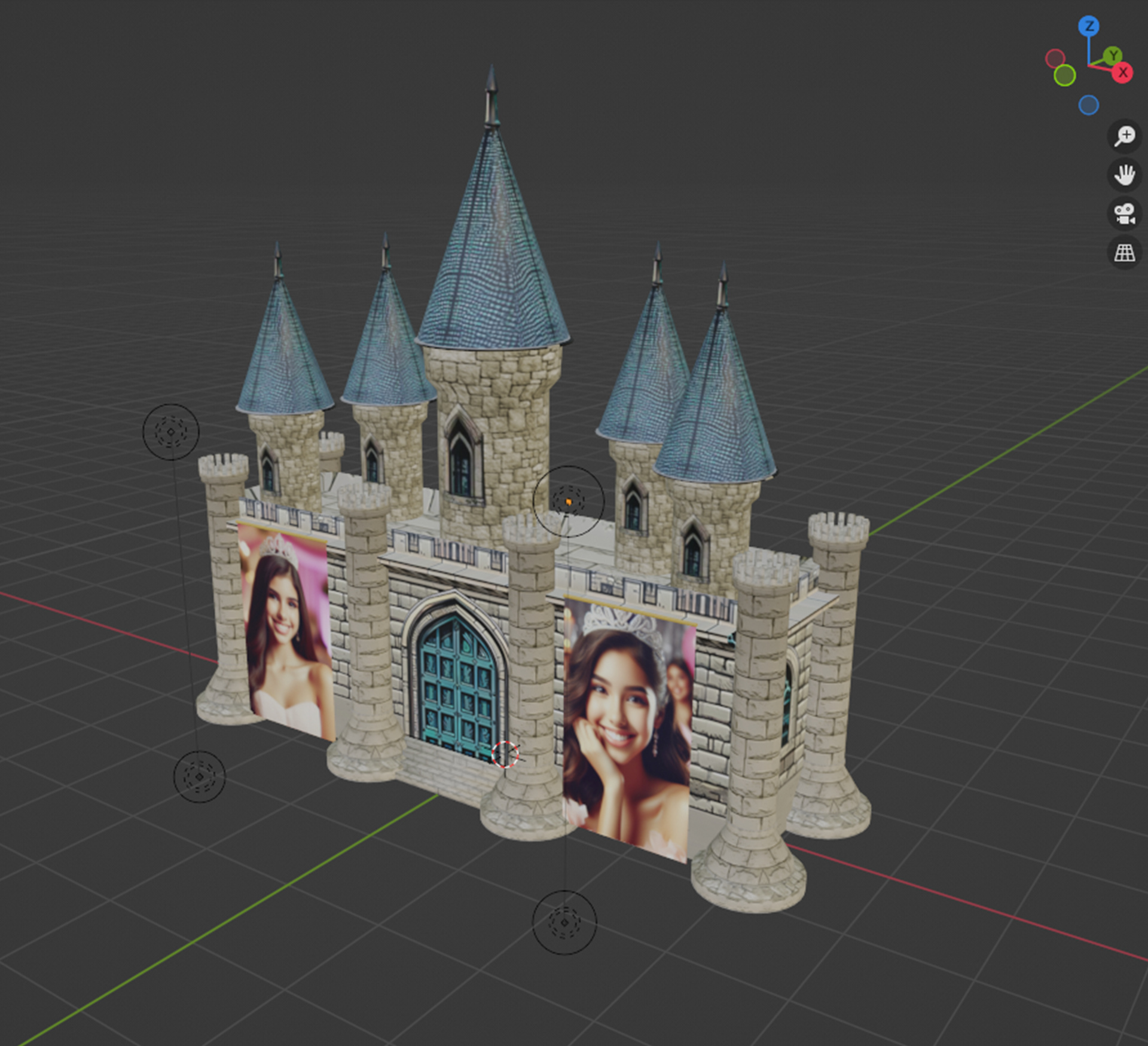The height and width of the screenshot is (1046, 1148).
Task: Select the light object above the left corner pillar
Action: click(171, 432)
